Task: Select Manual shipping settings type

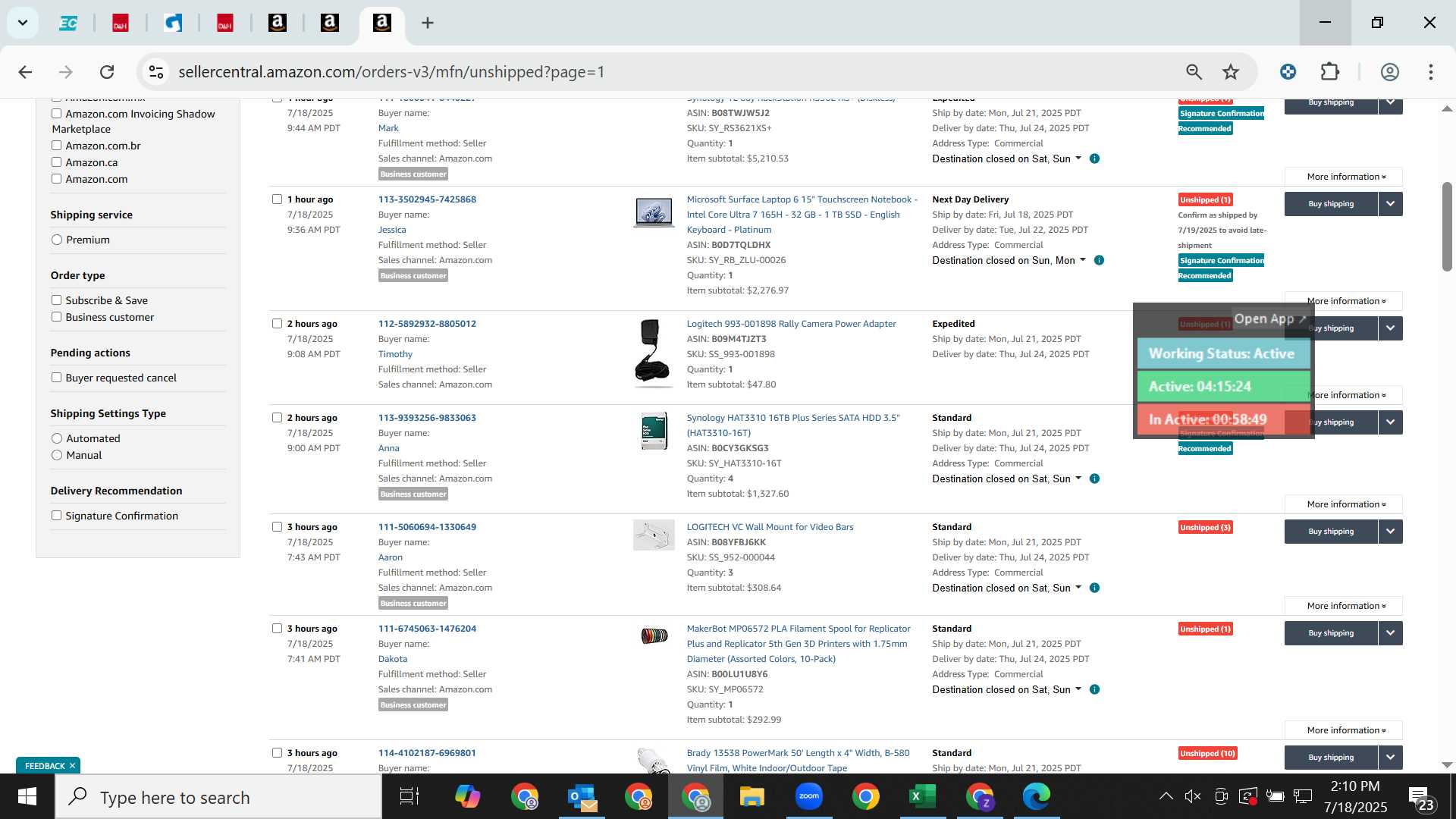Action: [x=57, y=455]
